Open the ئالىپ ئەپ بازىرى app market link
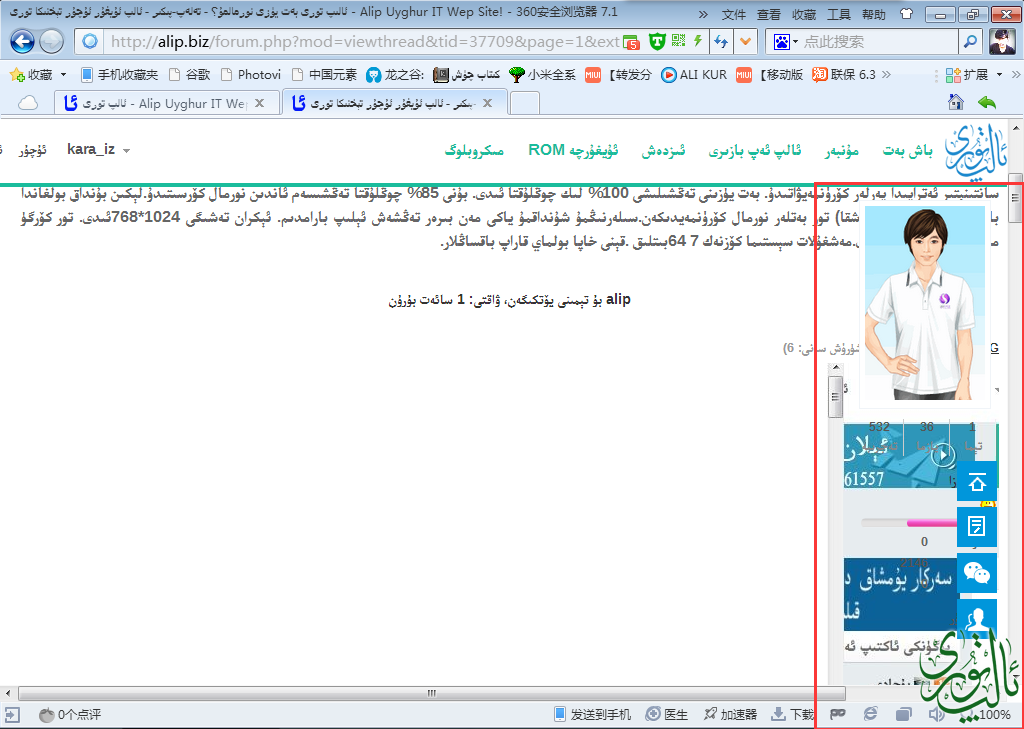The image size is (1024, 729). pyautogui.click(x=754, y=151)
